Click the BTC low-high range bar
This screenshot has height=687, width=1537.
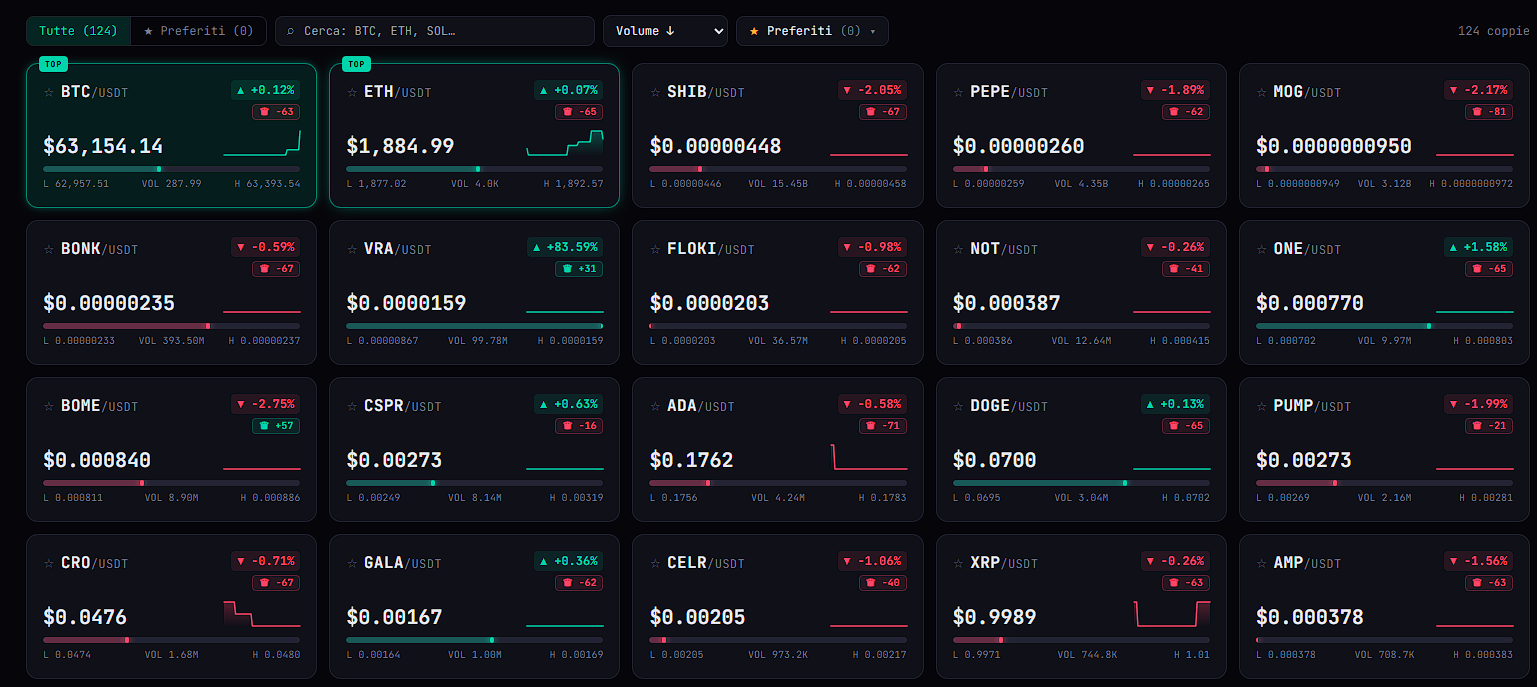[x=172, y=169]
